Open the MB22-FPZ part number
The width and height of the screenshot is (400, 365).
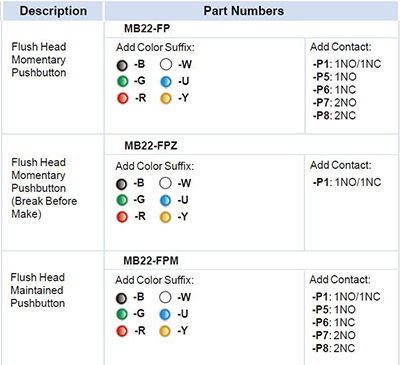(151, 146)
